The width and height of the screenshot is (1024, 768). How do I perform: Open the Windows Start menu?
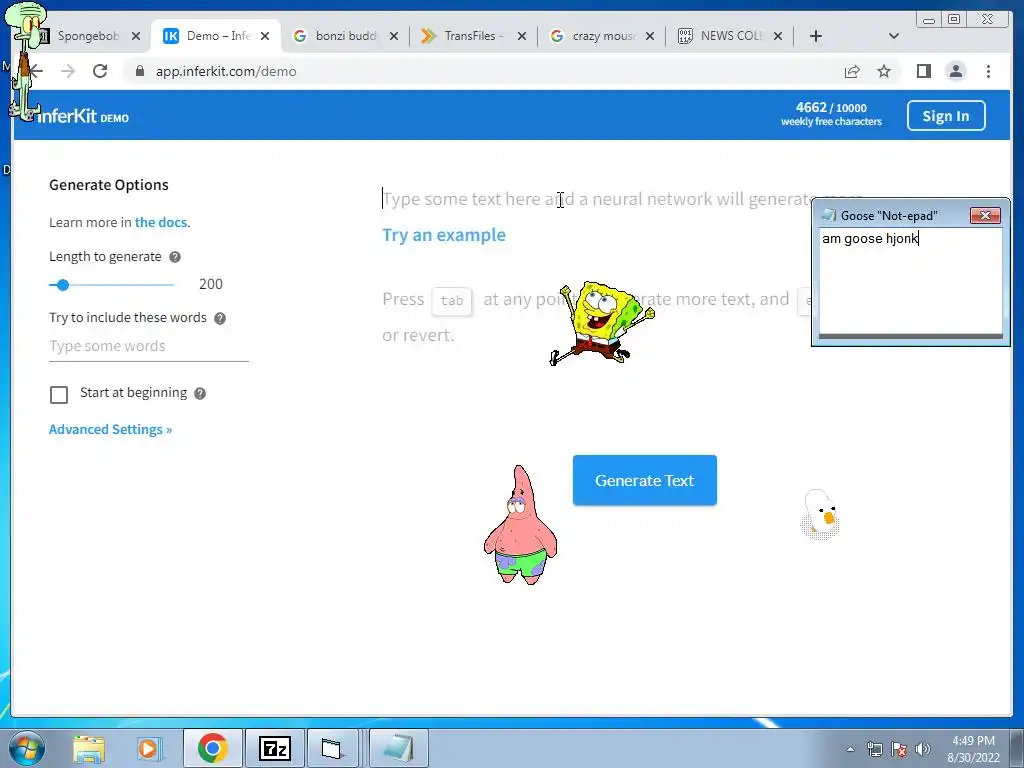(27, 748)
